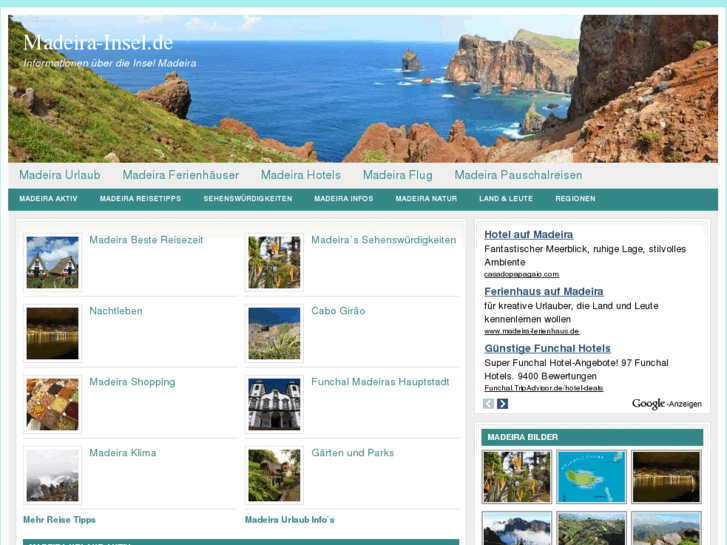727x545 pixels.
Task: Open Madeira Shopping article
Action: [x=132, y=382]
